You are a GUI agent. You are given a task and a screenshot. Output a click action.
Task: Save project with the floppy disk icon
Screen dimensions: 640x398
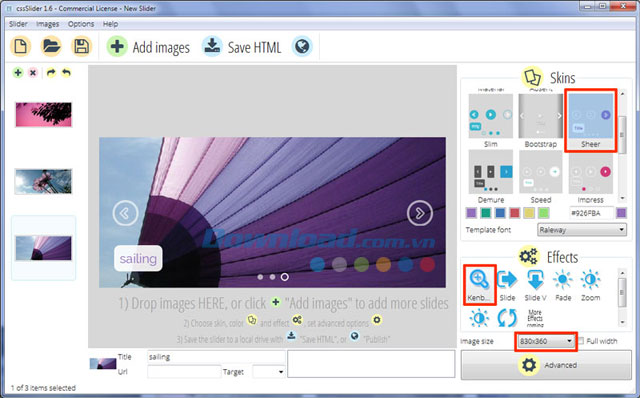[x=81, y=46]
